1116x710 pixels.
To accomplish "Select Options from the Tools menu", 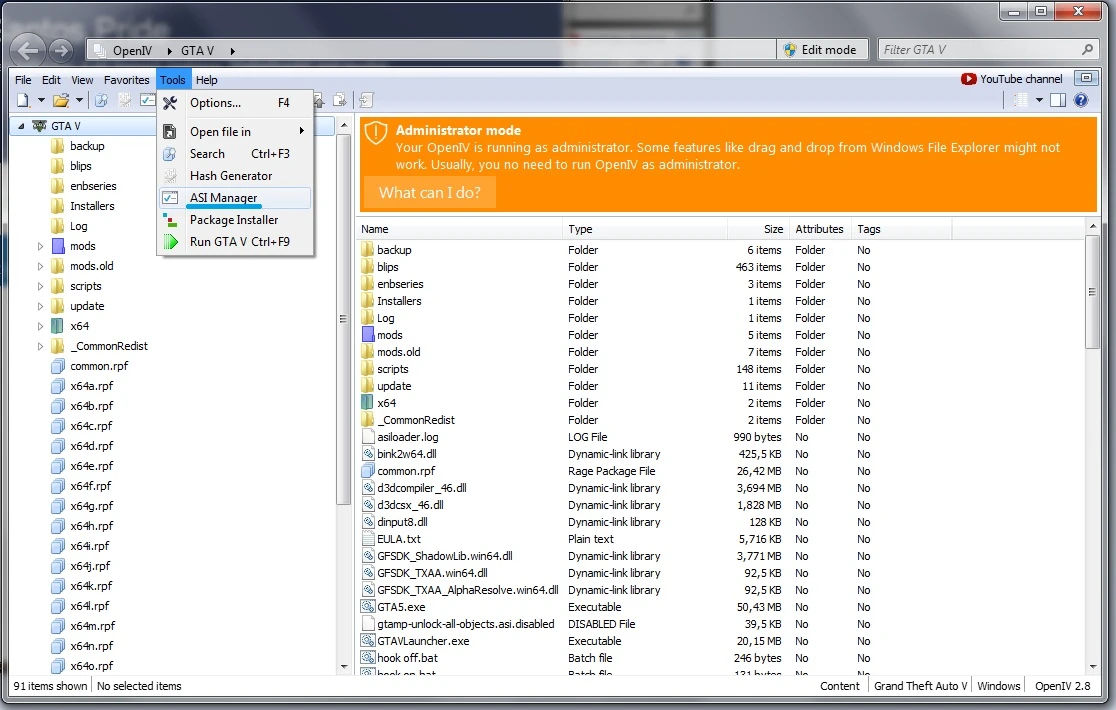I will click(213, 102).
